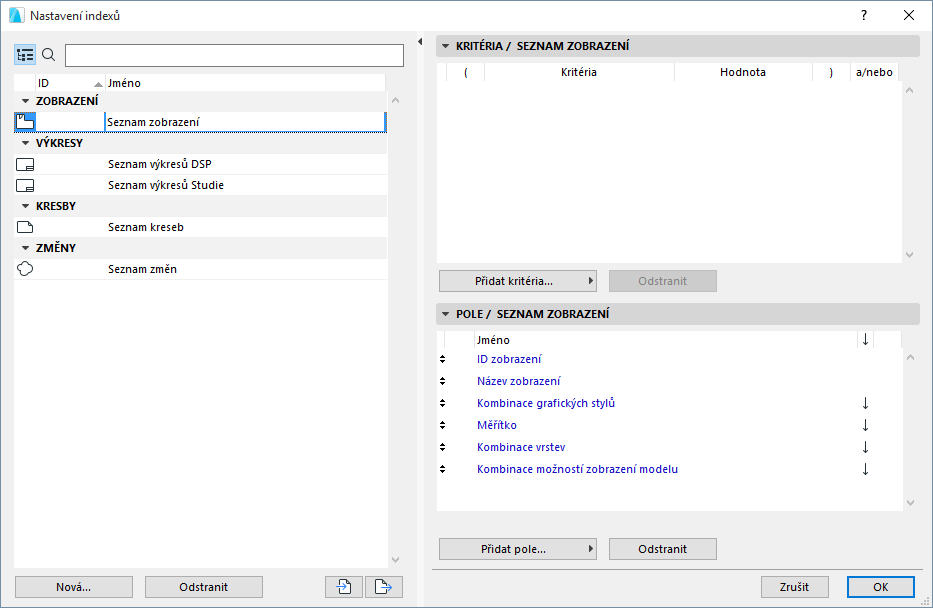Click the search magnifier icon
Image resolution: width=933 pixels, height=608 pixels.
point(47,55)
